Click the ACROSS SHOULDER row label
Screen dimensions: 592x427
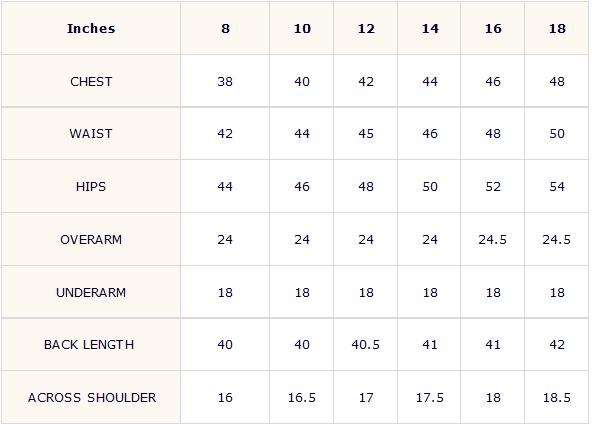tap(92, 398)
